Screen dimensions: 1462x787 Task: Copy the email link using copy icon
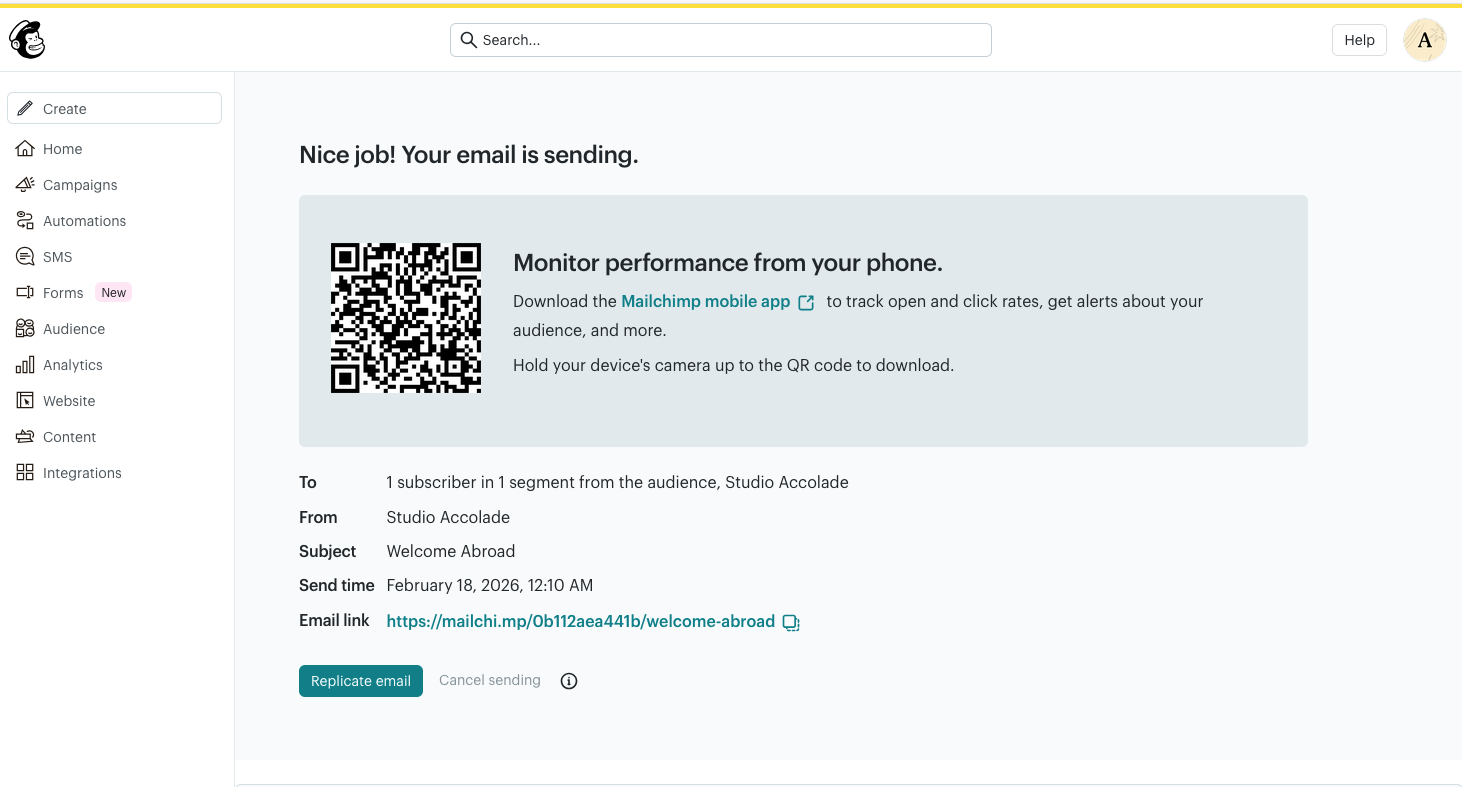coord(790,622)
